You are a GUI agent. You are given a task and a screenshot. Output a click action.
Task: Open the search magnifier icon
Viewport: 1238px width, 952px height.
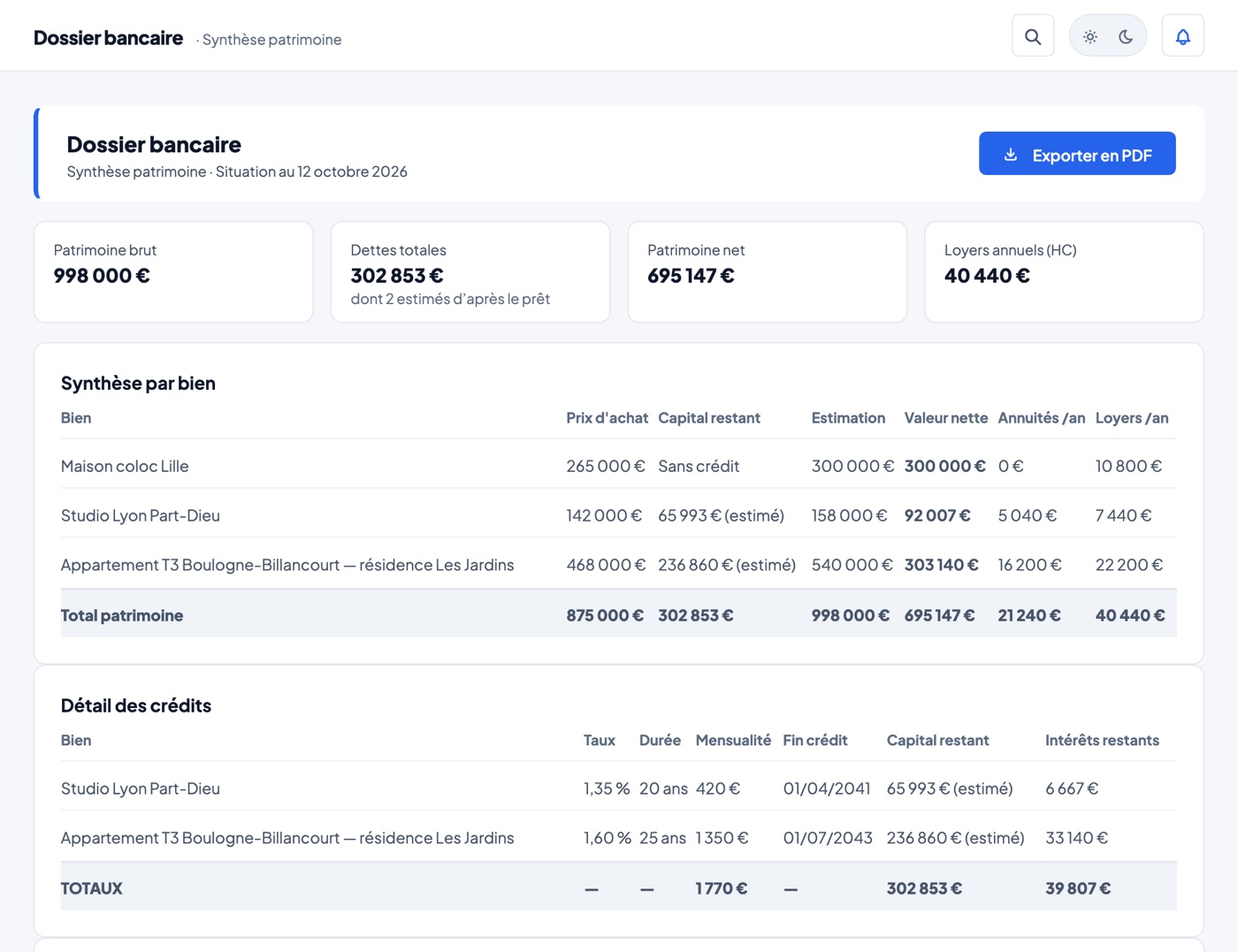[x=1033, y=36]
